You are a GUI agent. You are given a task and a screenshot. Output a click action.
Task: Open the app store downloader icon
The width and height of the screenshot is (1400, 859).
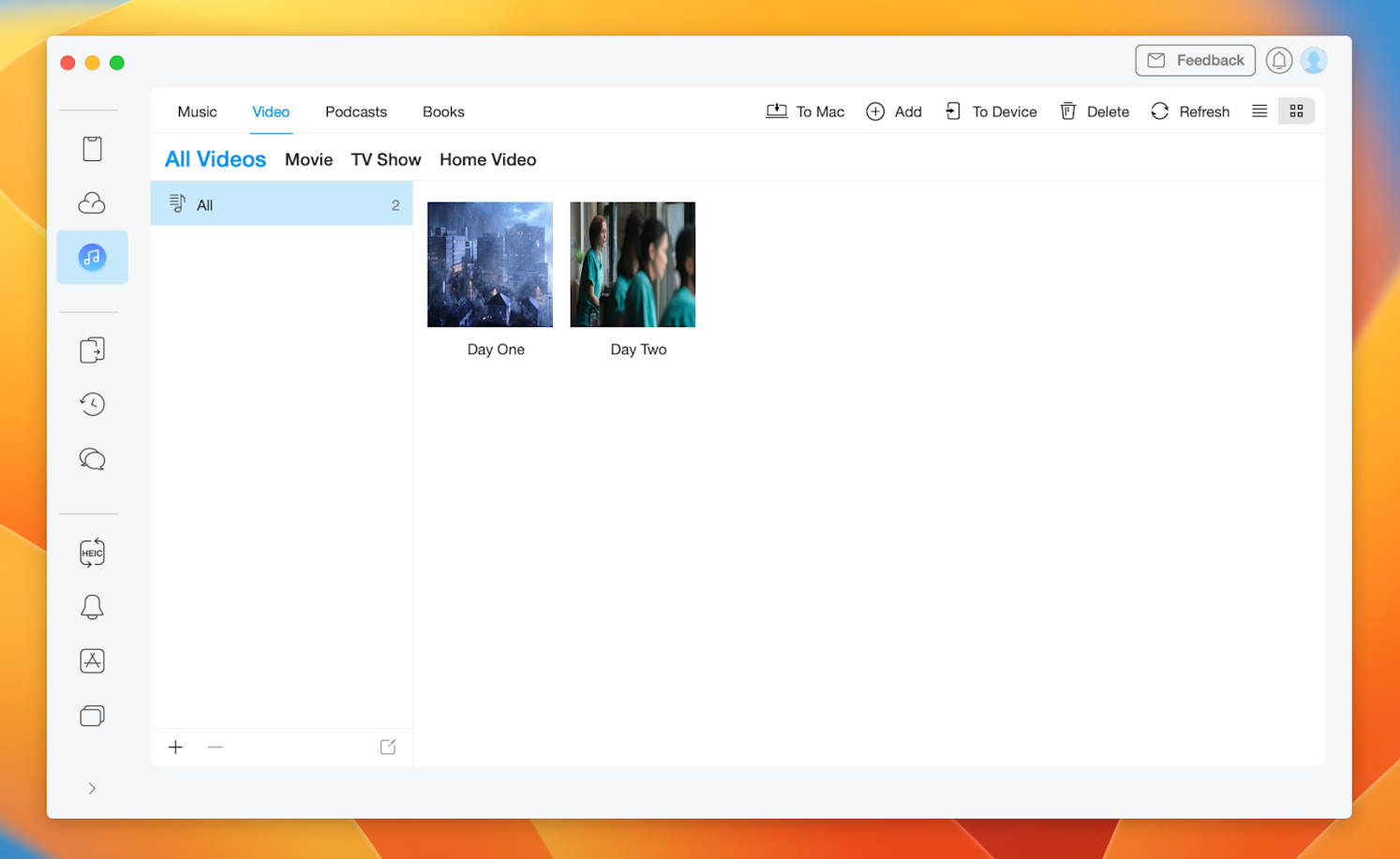pyautogui.click(x=92, y=661)
